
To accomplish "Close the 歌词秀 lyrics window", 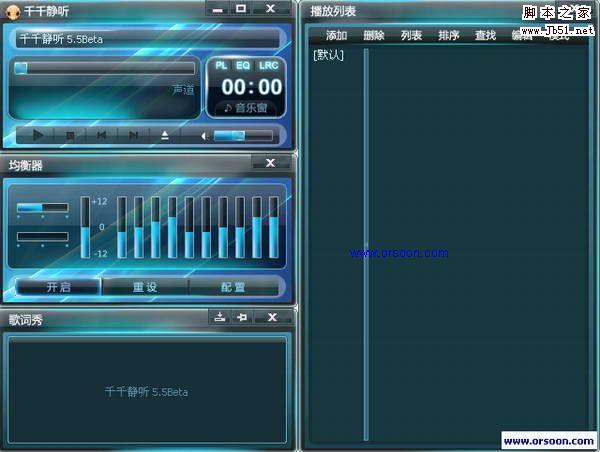I will [272, 317].
